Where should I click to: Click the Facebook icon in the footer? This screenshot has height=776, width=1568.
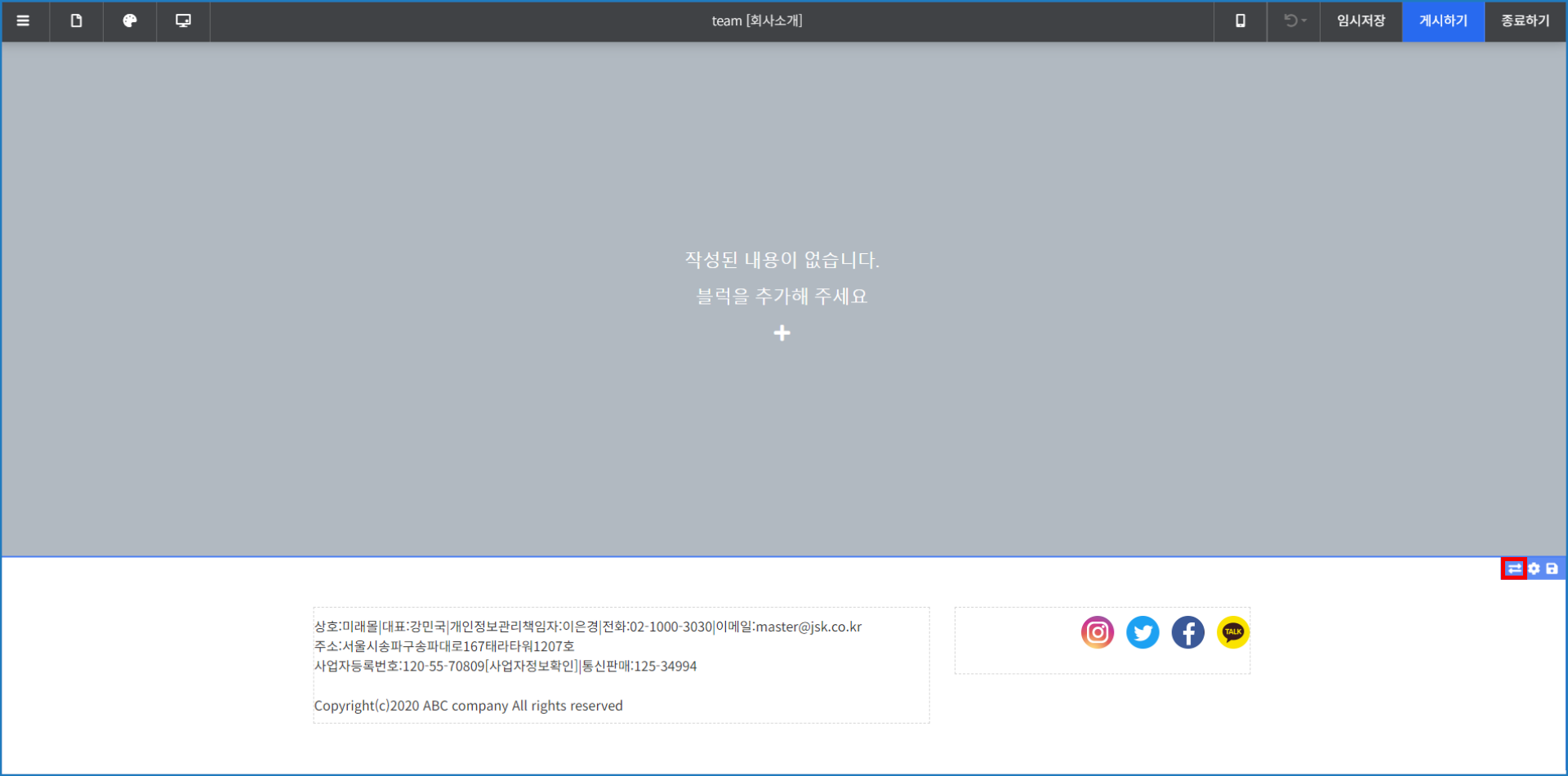tap(1187, 632)
